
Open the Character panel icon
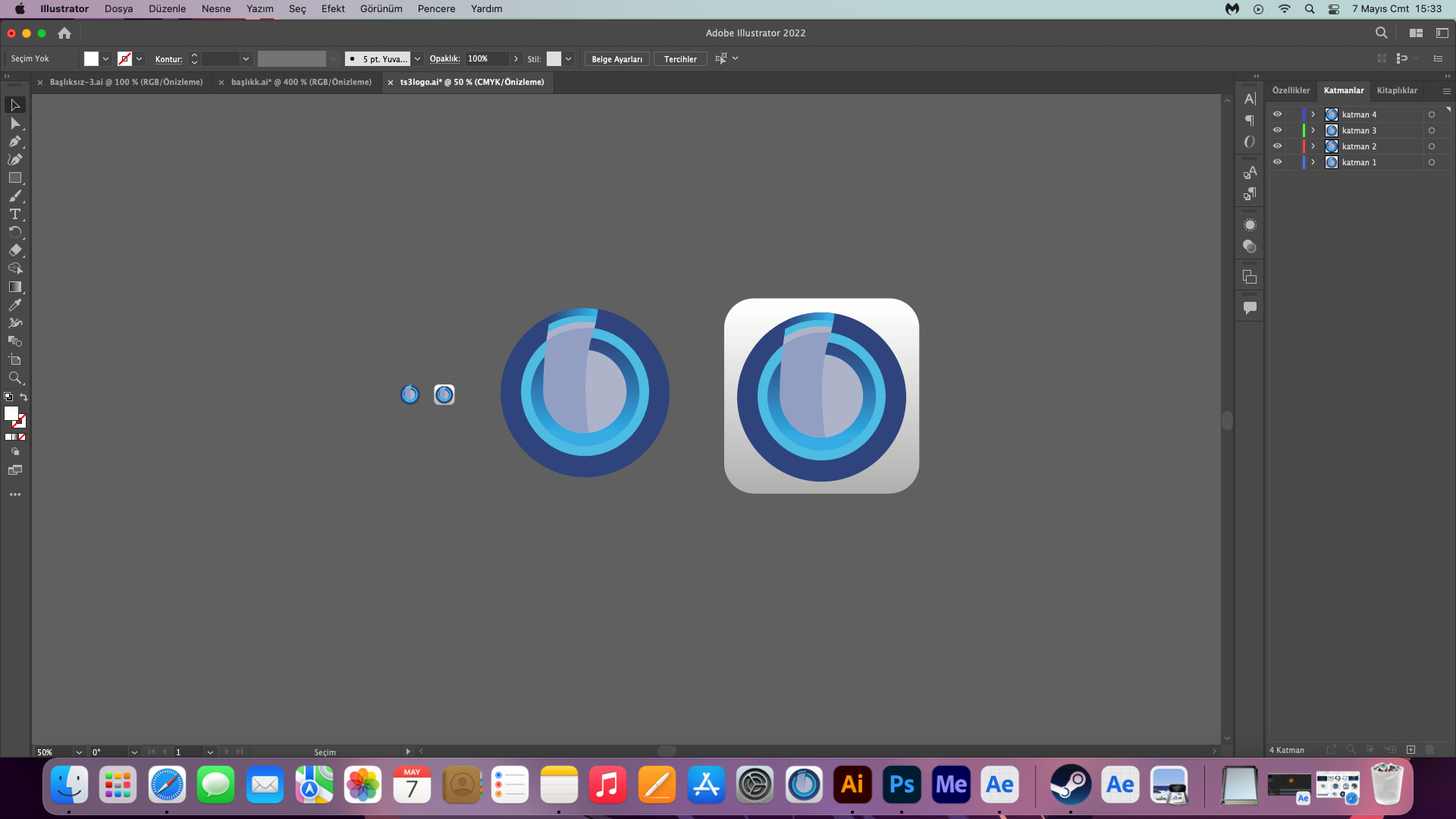coord(1250,99)
